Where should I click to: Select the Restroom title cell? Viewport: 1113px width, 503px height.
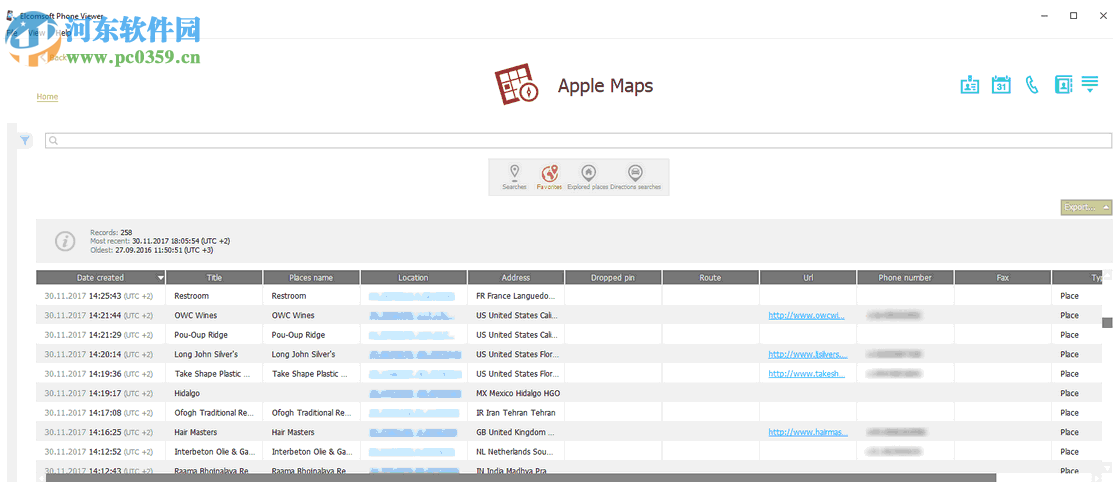click(214, 296)
